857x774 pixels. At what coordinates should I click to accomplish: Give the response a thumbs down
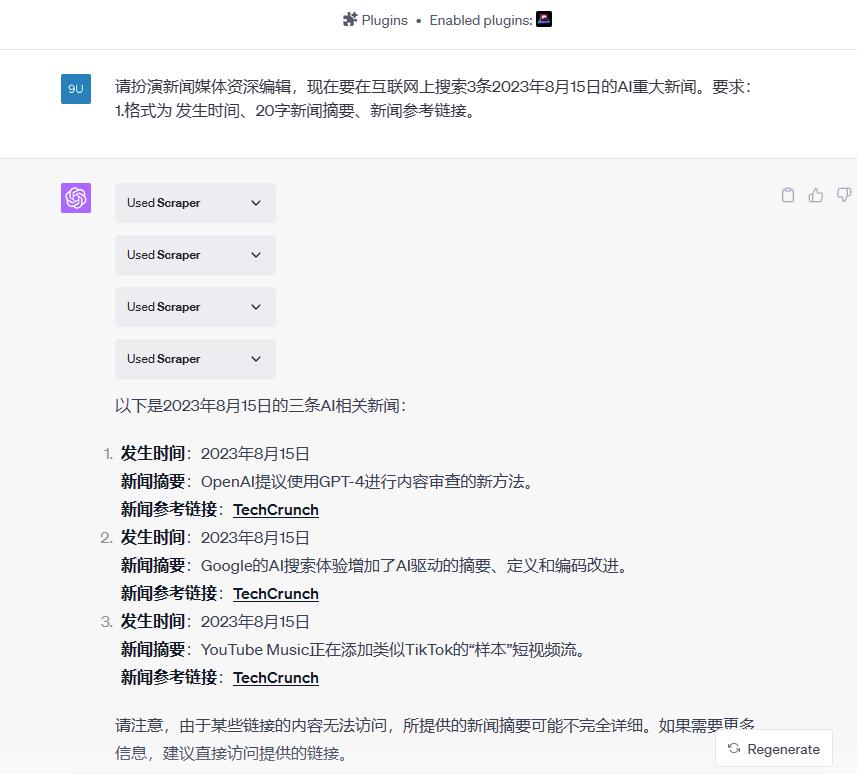click(x=844, y=195)
